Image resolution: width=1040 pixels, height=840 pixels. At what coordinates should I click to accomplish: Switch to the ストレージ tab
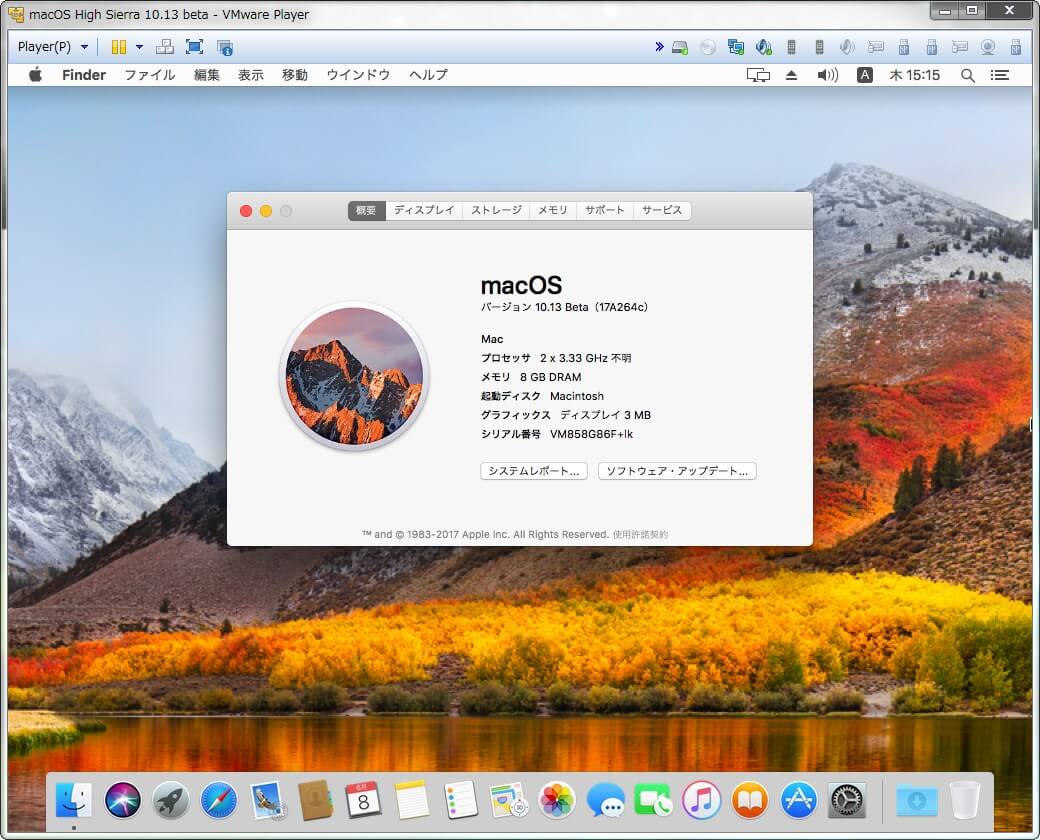496,210
